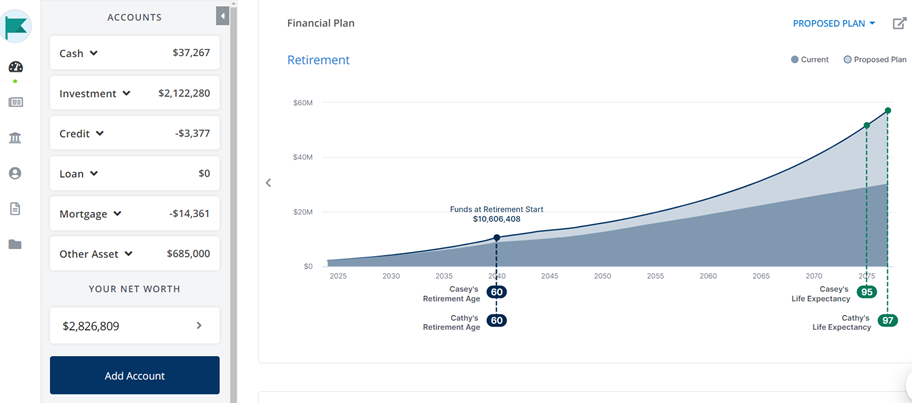Open the spending card icon in sidebar

point(15,102)
